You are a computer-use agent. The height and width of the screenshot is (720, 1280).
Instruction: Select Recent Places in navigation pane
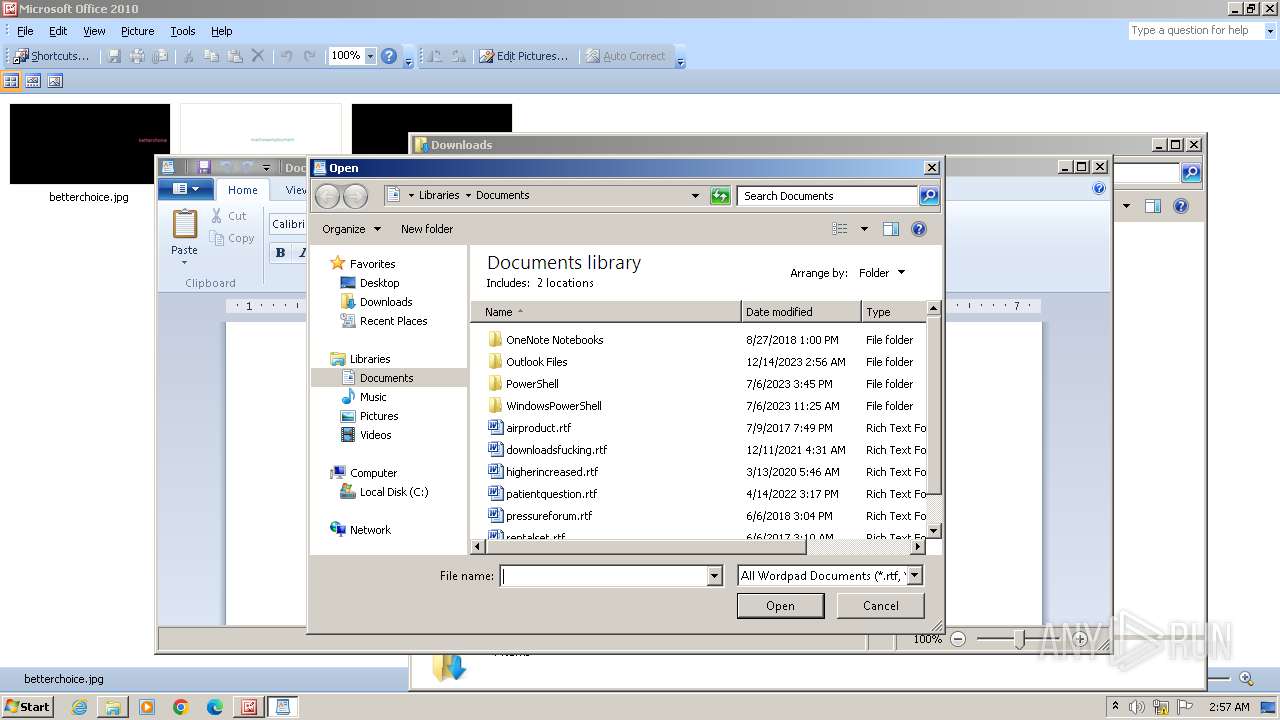click(393, 321)
